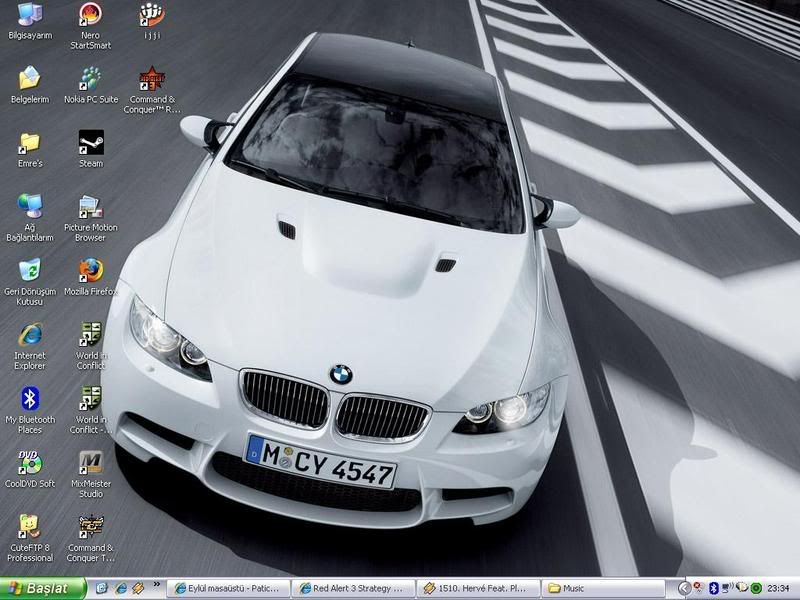This screenshot has height=600, width=800.
Task: Click the system clock showing 23:34
Action: (779, 588)
